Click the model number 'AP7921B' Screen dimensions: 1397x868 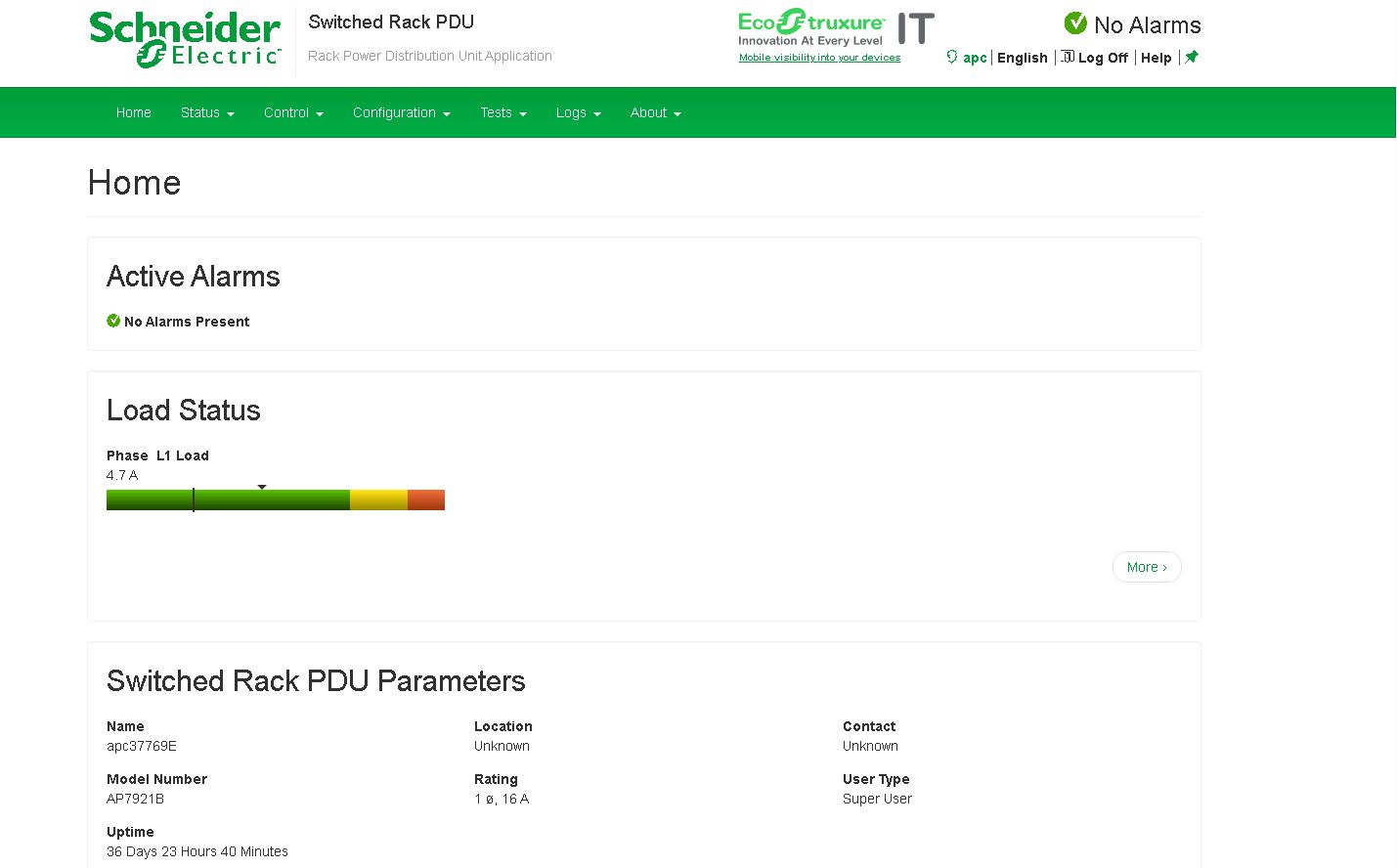[135, 799]
